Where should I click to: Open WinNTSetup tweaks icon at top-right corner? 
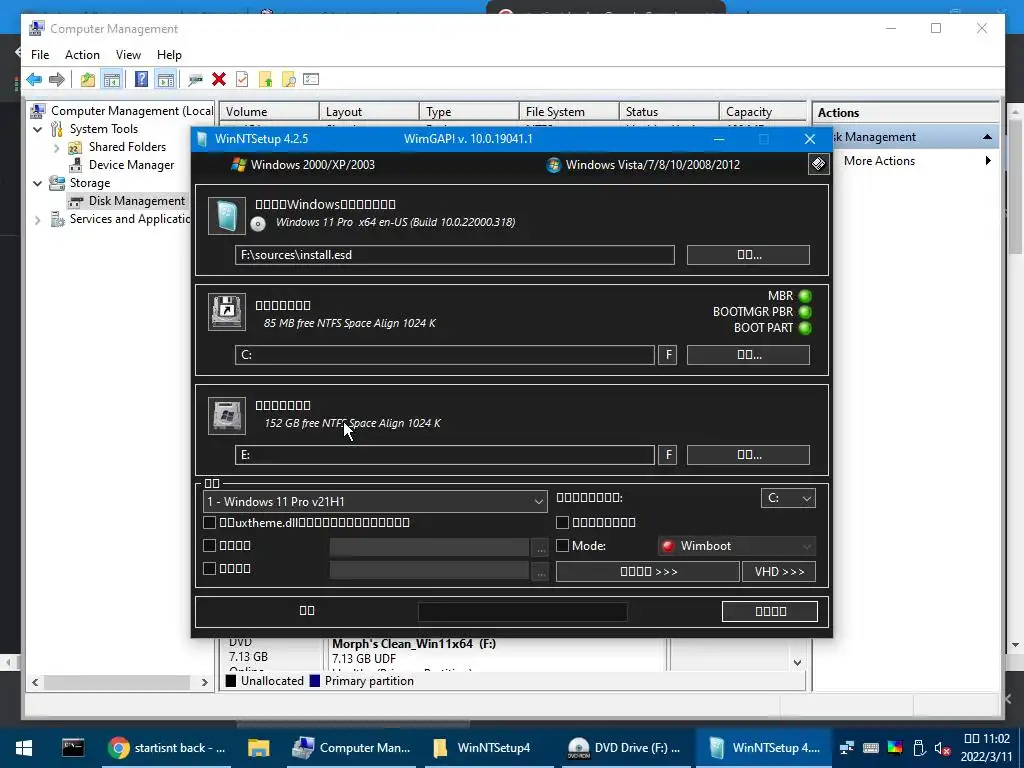pos(818,164)
